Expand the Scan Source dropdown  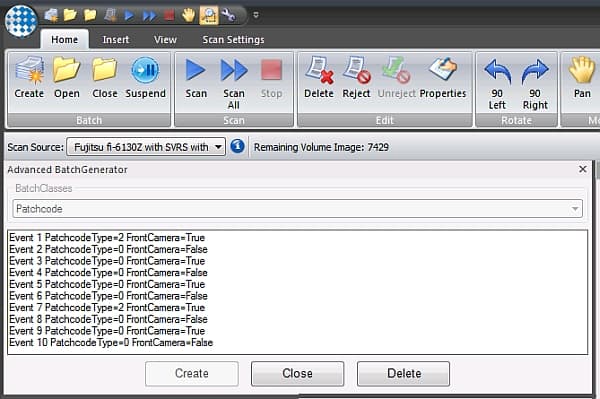(x=218, y=147)
